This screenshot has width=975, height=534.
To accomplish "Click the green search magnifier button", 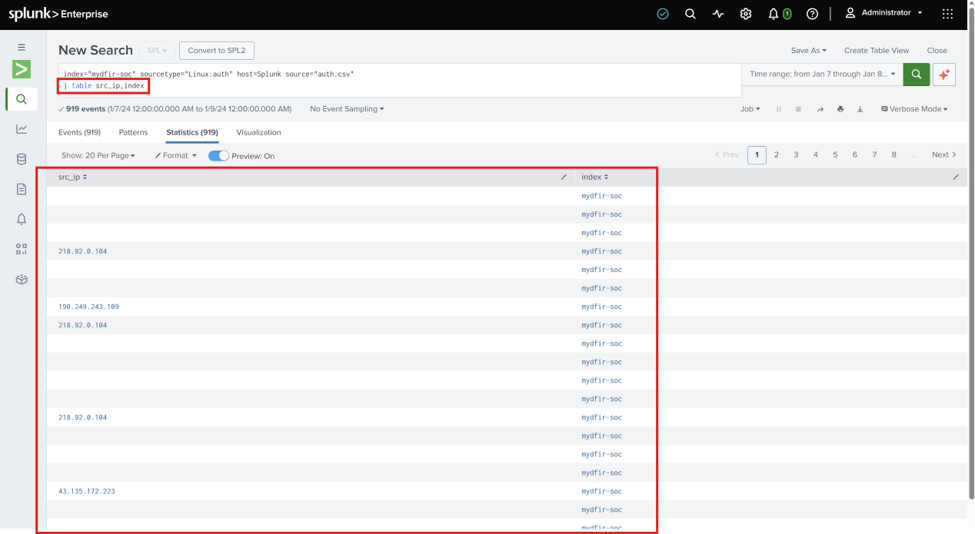I will (916, 74).
